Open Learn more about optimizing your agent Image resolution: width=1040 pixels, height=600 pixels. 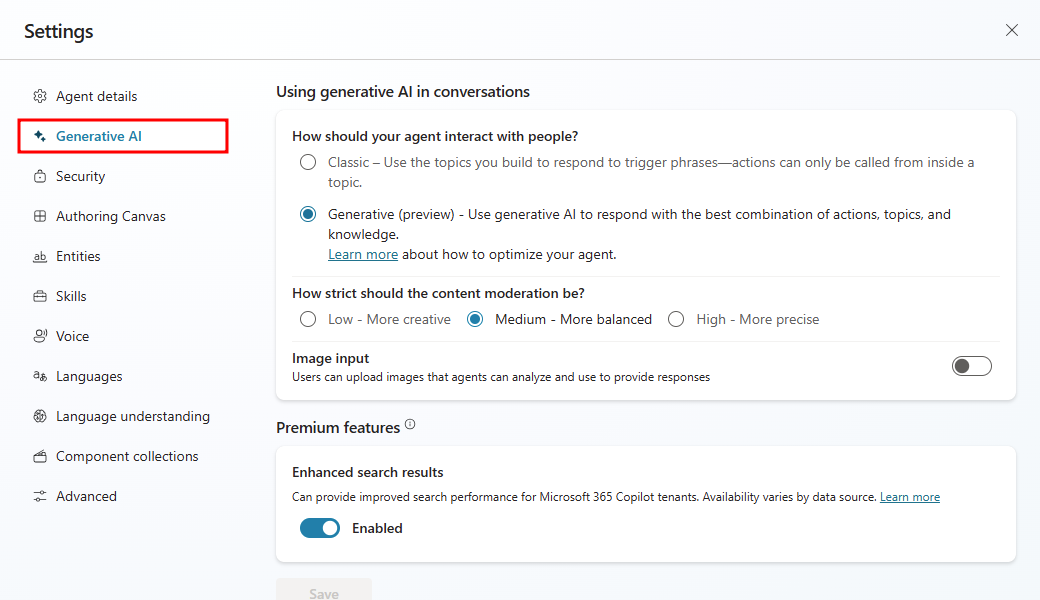[x=363, y=255]
